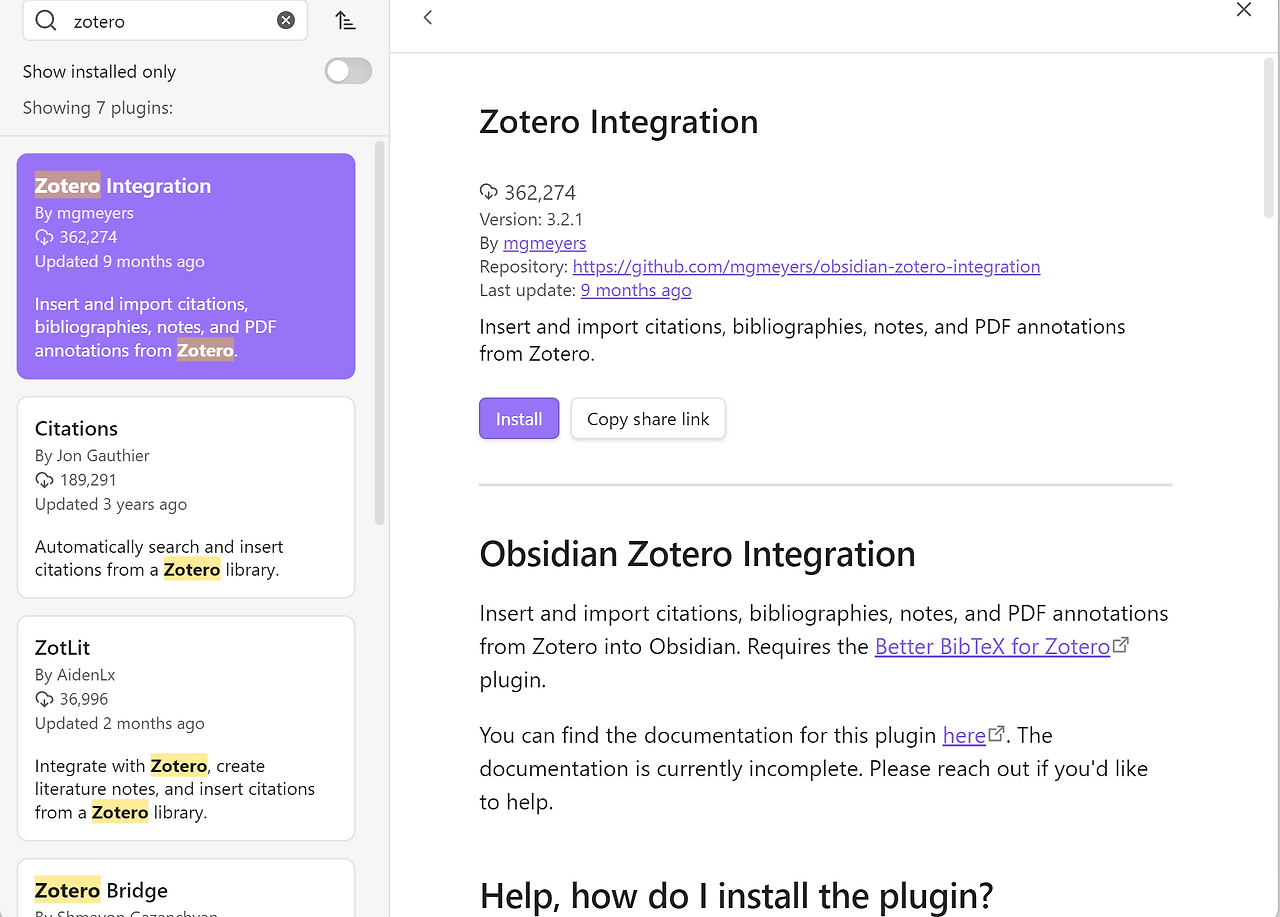Click the 'Show installed only' label

point(99,72)
